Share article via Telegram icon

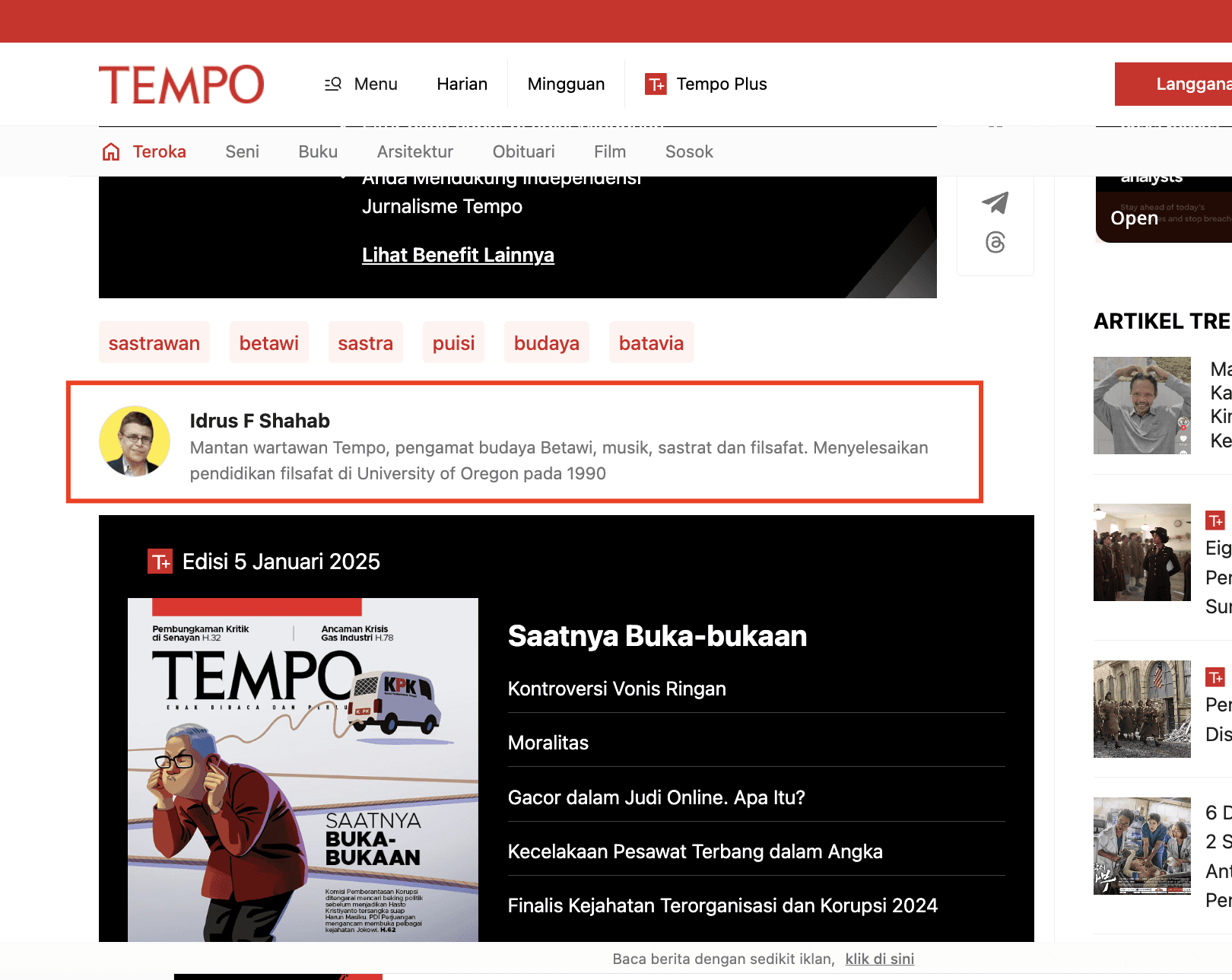(995, 202)
